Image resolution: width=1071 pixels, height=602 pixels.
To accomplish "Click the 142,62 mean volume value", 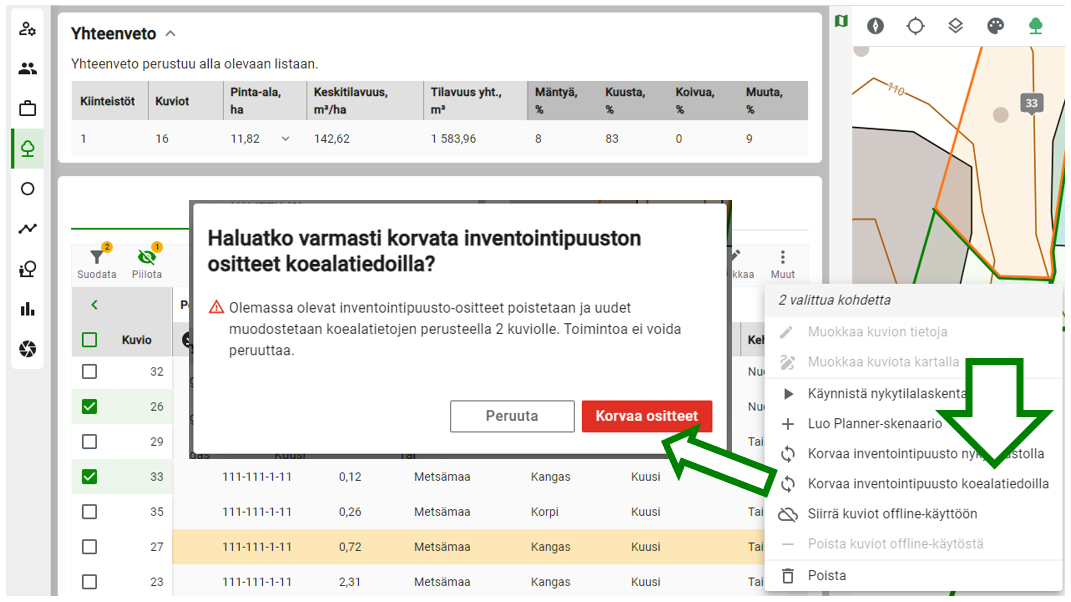I will tap(331, 139).
